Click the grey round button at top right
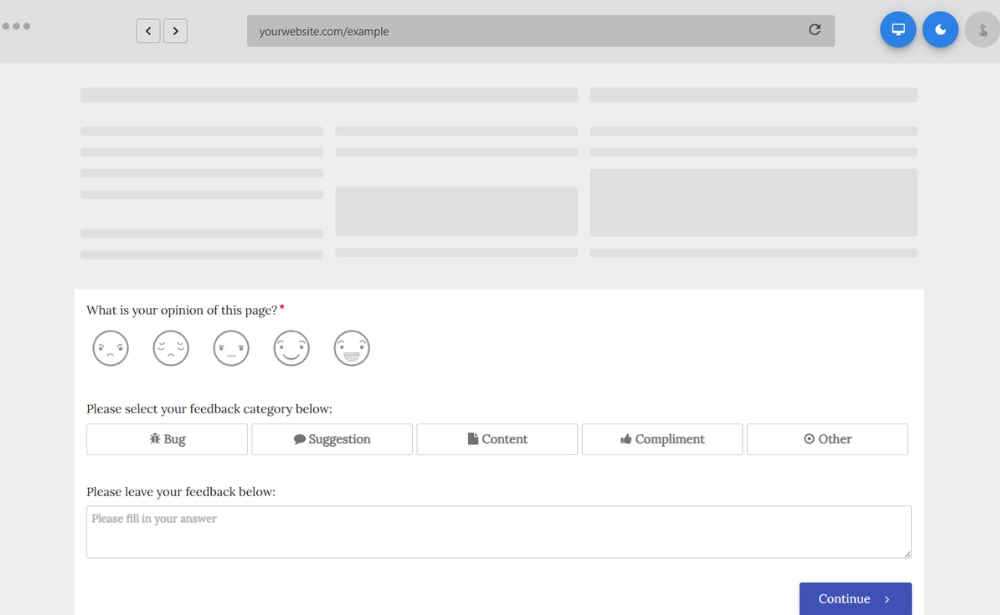1000x615 pixels. coord(982,29)
